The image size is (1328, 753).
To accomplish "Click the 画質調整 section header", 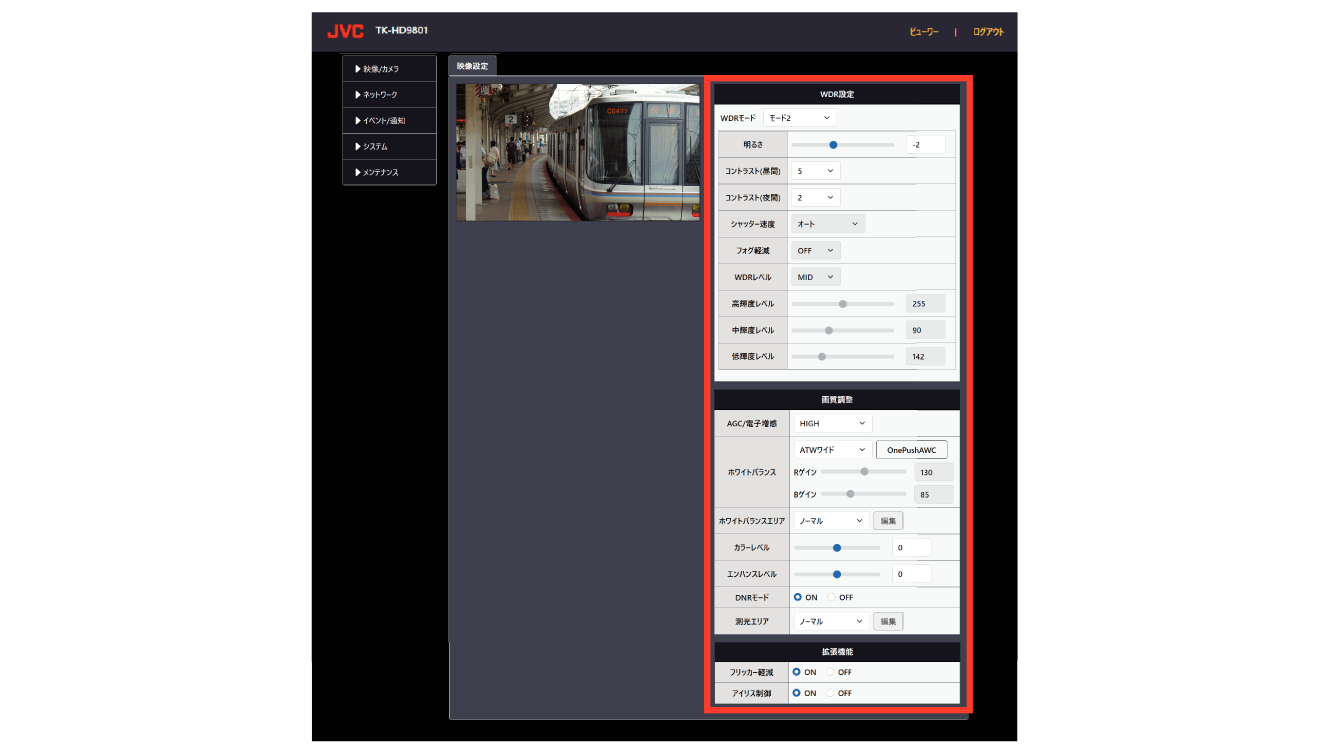I will [837, 399].
